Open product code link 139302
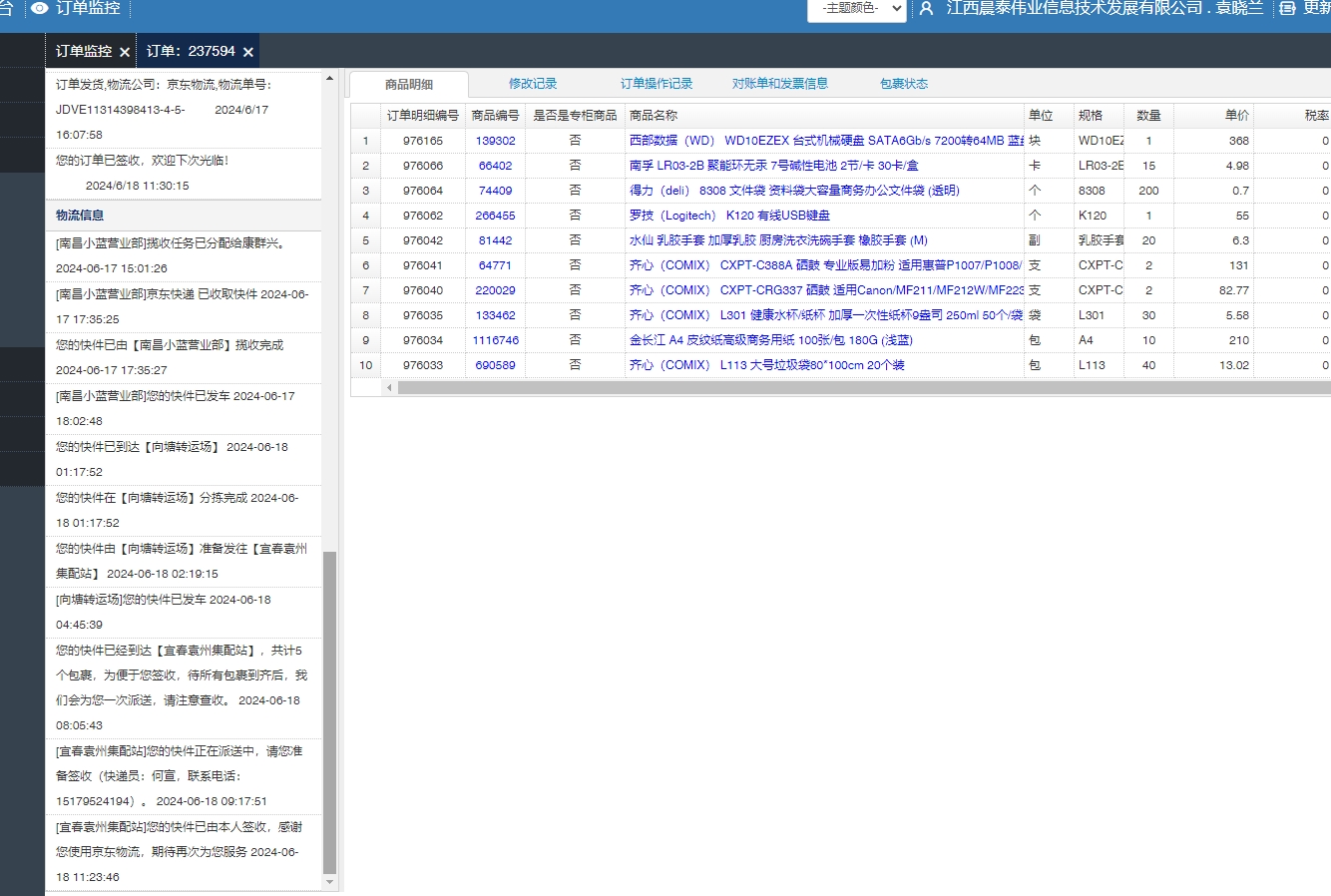The image size is (1331, 896). point(496,141)
